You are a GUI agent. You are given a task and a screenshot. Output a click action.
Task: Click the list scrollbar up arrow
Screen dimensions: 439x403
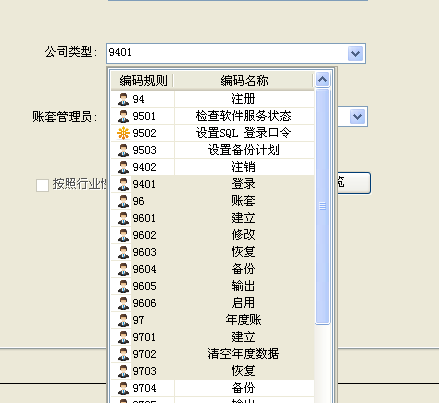click(x=322, y=79)
